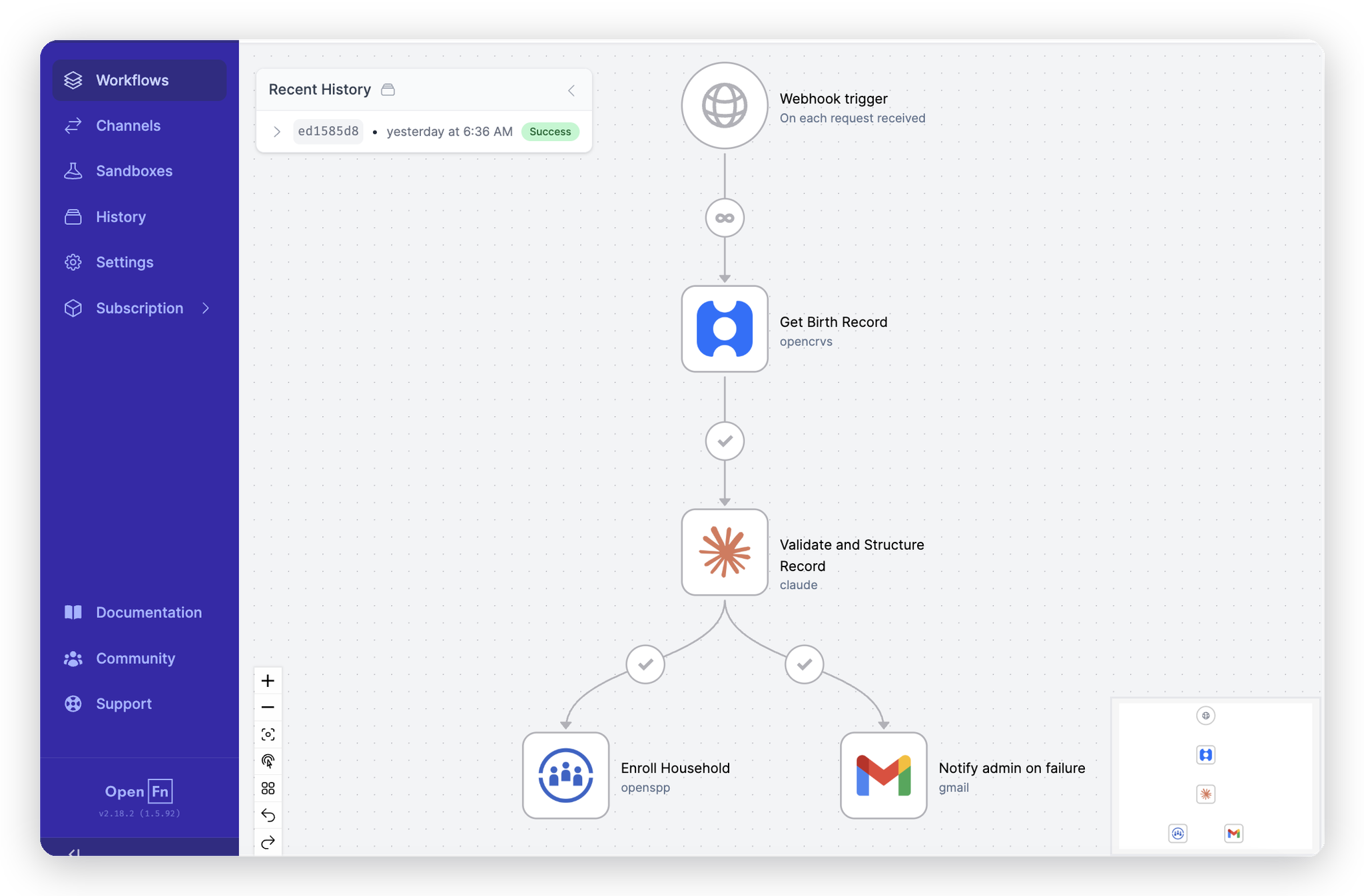Click the Community people icon
Screen dimensions: 1364x896
click(x=73, y=658)
